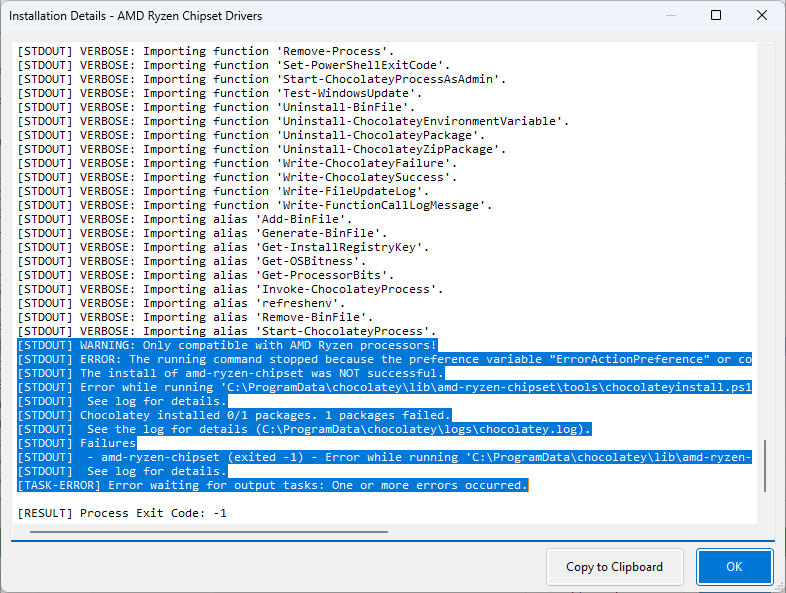Maximize the Installation Details window
Image resolution: width=786 pixels, height=593 pixels.
(716, 16)
